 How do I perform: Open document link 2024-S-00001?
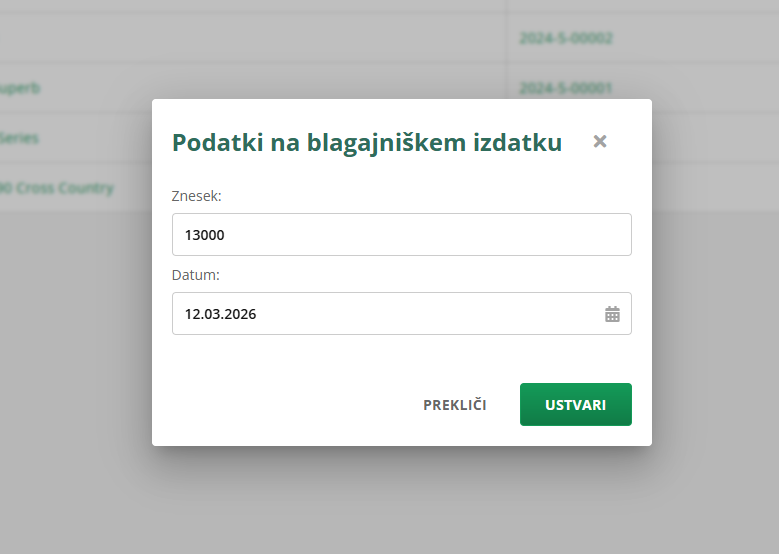pyautogui.click(x=566, y=88)
